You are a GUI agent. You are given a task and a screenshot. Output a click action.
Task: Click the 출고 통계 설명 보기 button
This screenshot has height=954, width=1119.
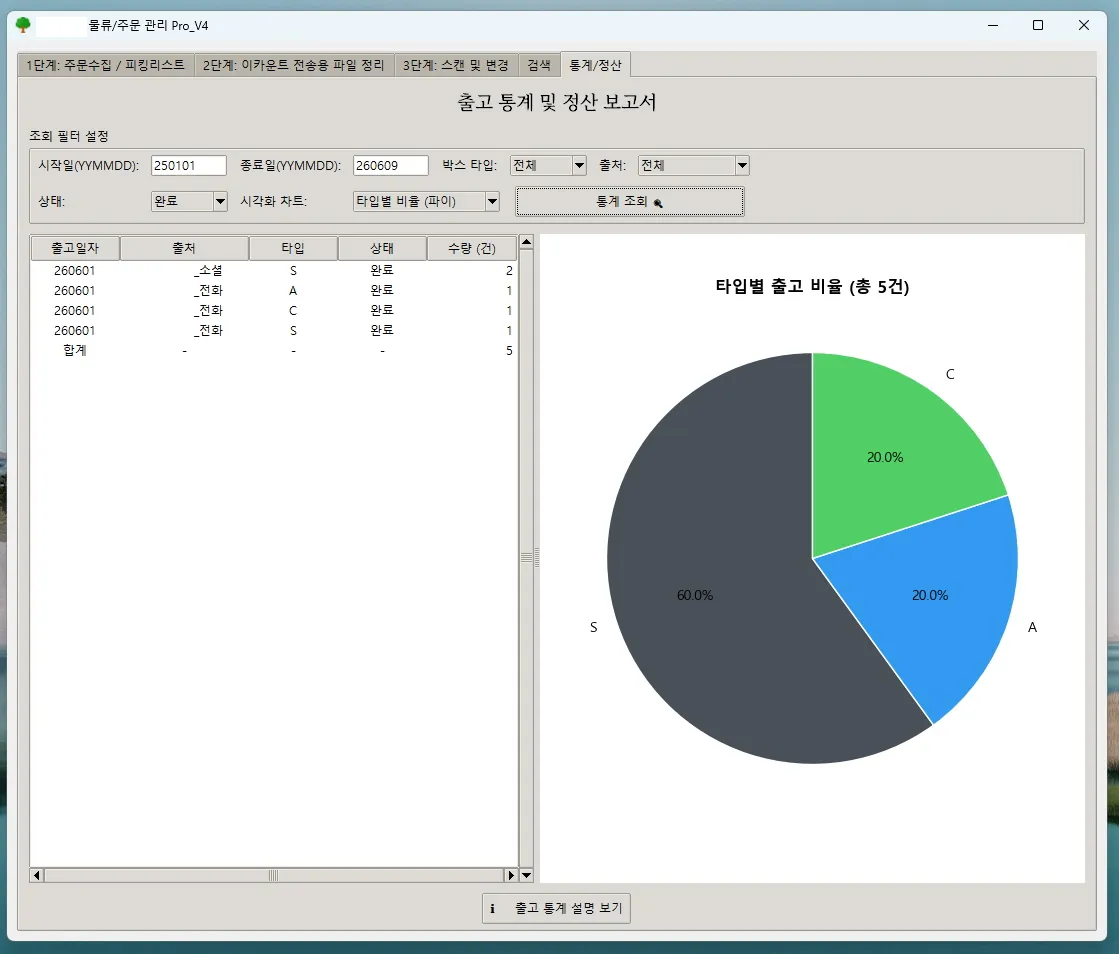click(556, 908)
